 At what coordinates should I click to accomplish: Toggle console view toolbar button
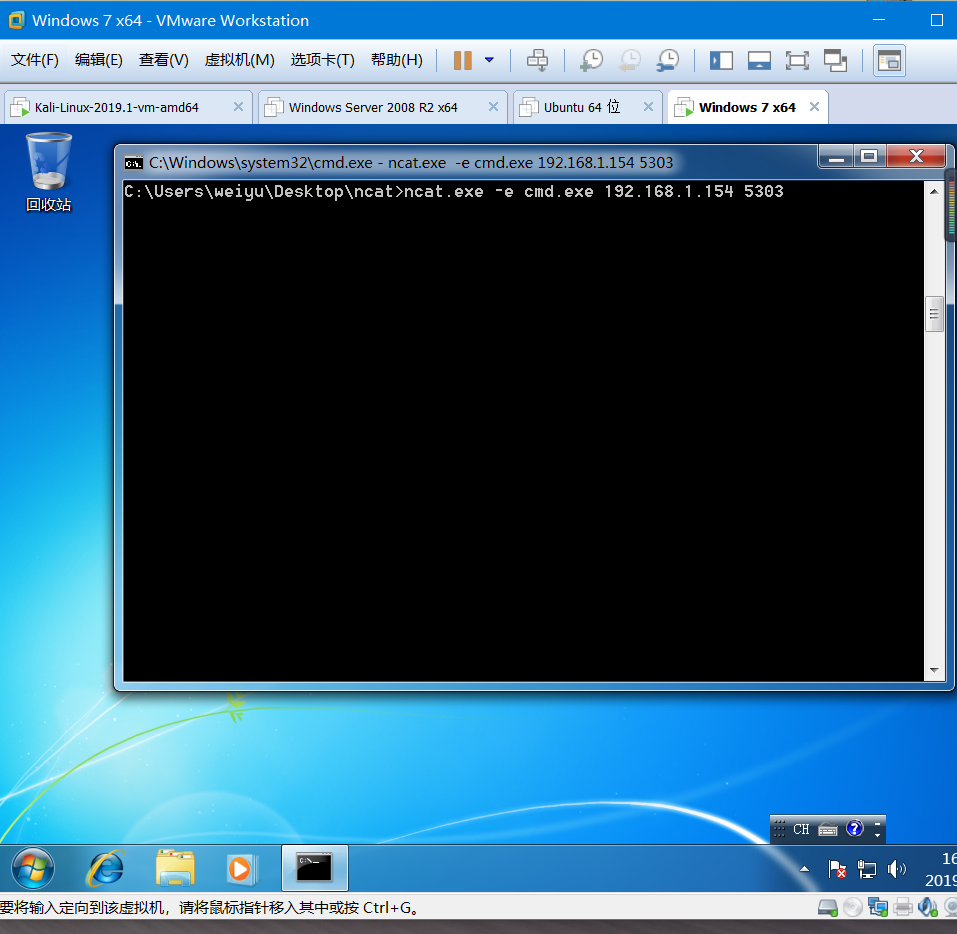(x=889, y=60)
